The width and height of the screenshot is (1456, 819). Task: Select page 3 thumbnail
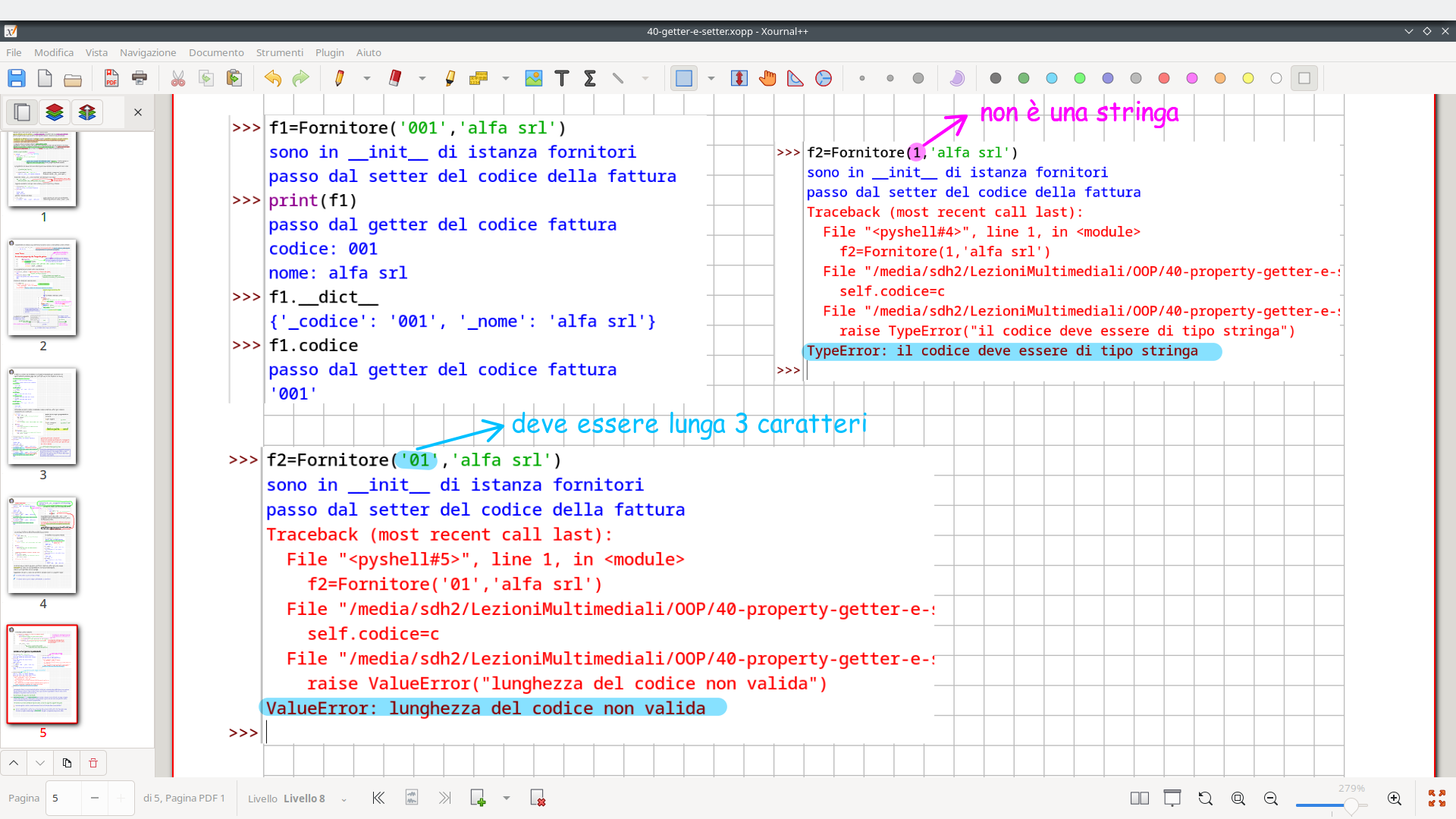42,416
